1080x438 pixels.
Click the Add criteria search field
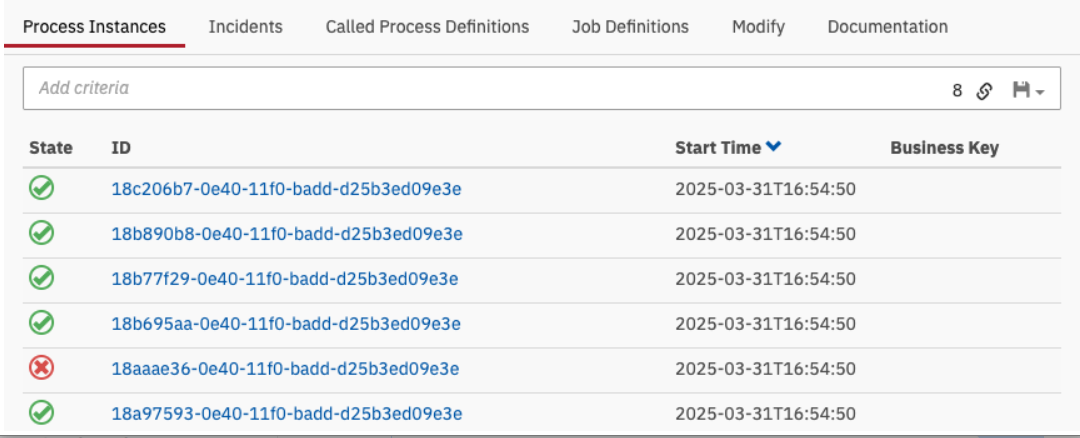pos(480,88)
